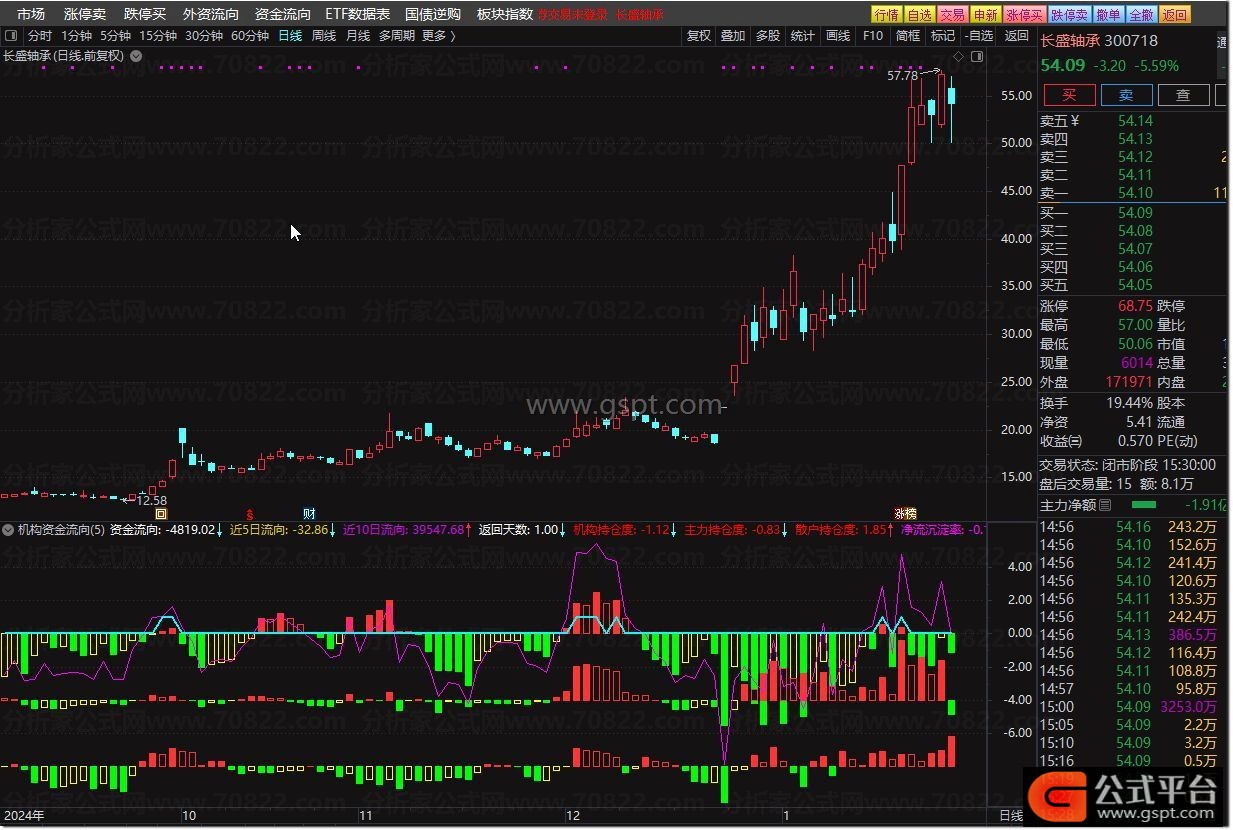Click the blue 卖 sell button
The image size is (1233, 830).
coord(1126,95)
